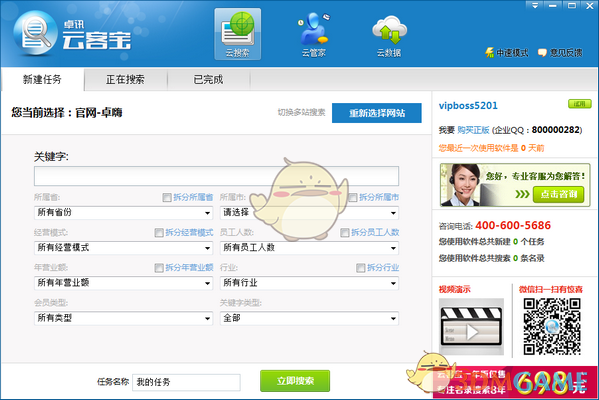Viewport: 599px width, 400px height.
Task: Open the 全部 keyword type dropdown
Action: (309, 318)
